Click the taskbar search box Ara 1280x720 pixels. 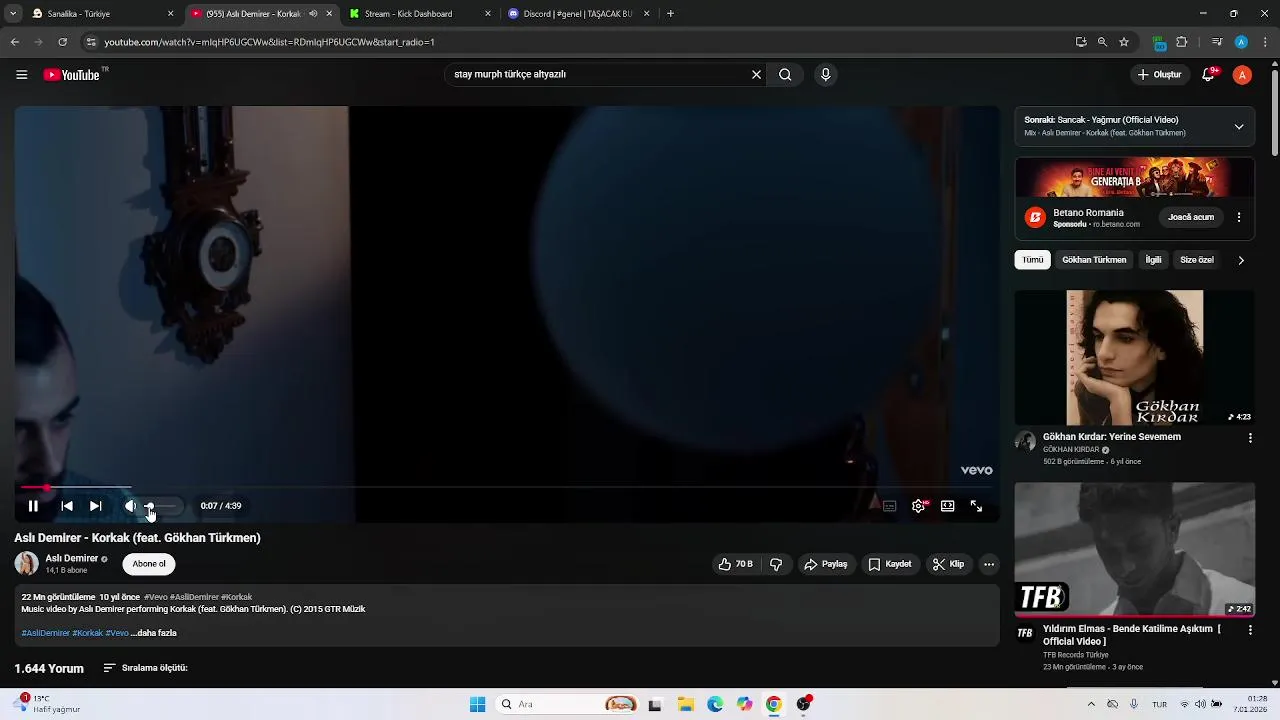(567, 704)
